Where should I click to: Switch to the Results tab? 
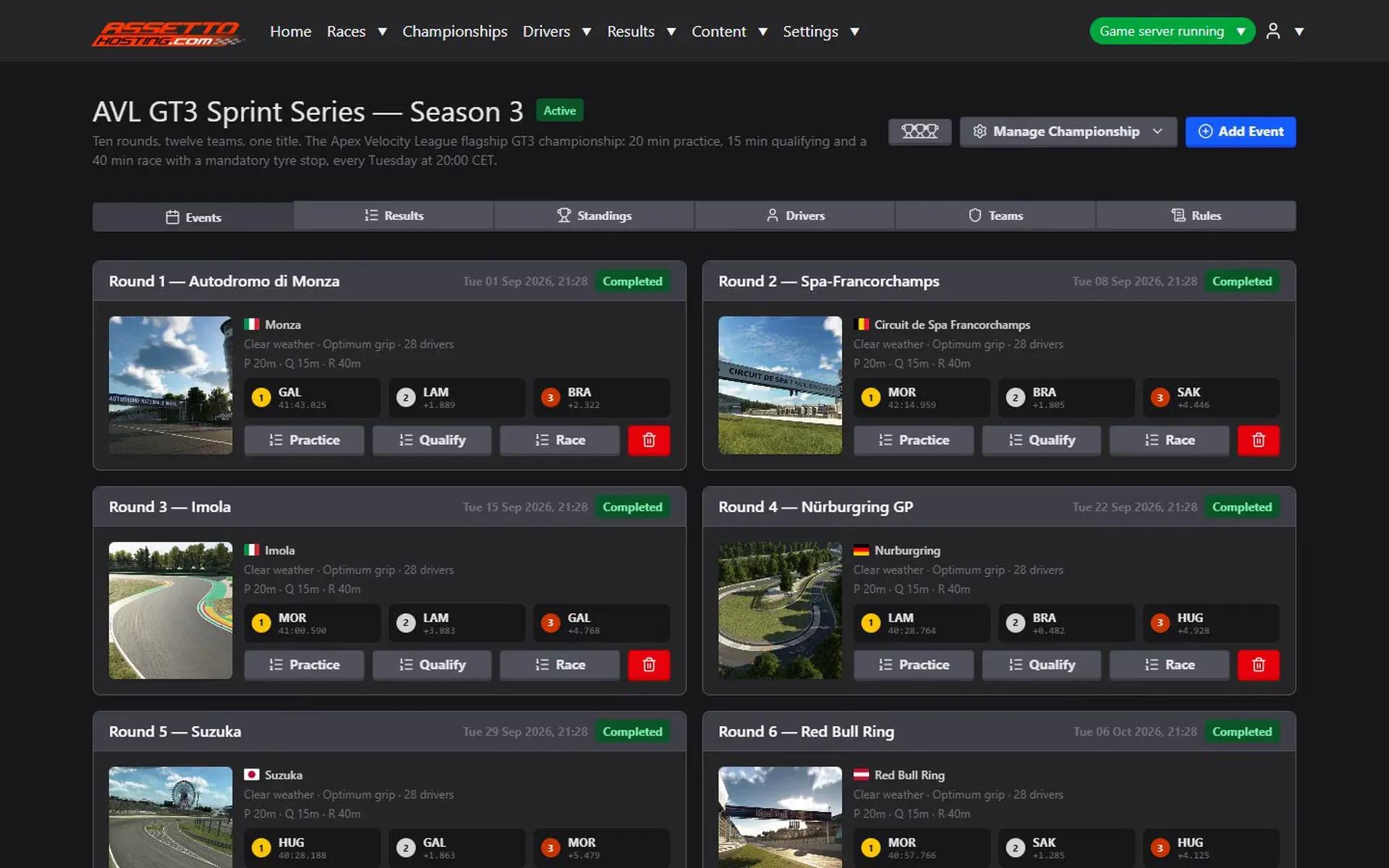pos(394,216)
